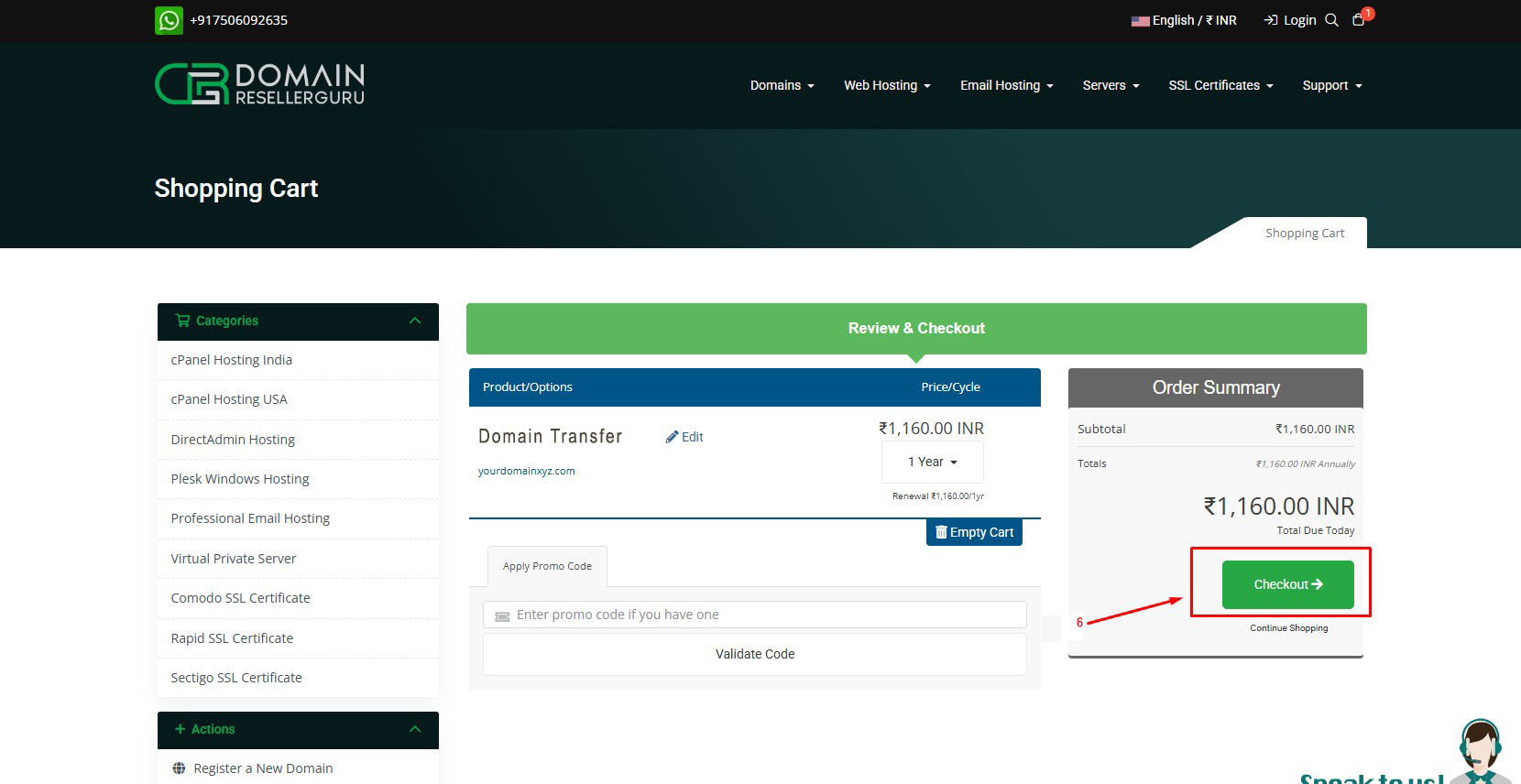Screen dimensions: 1521x784
Task: Click the live chat support agent icon
Action: 1479,751
